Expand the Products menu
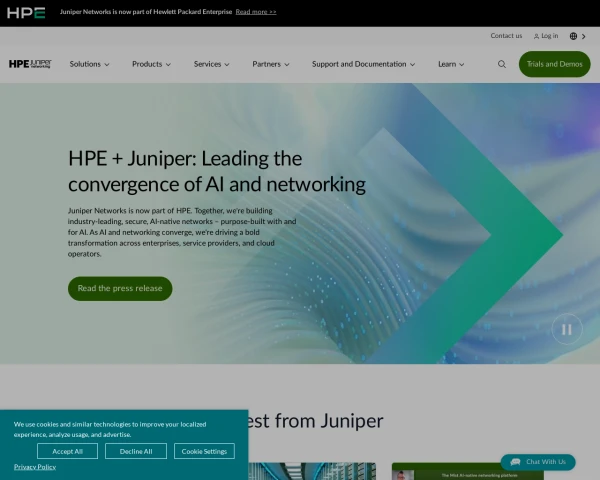Image resolution: width=600 pixels, height=480 pixels. [152, 64]
